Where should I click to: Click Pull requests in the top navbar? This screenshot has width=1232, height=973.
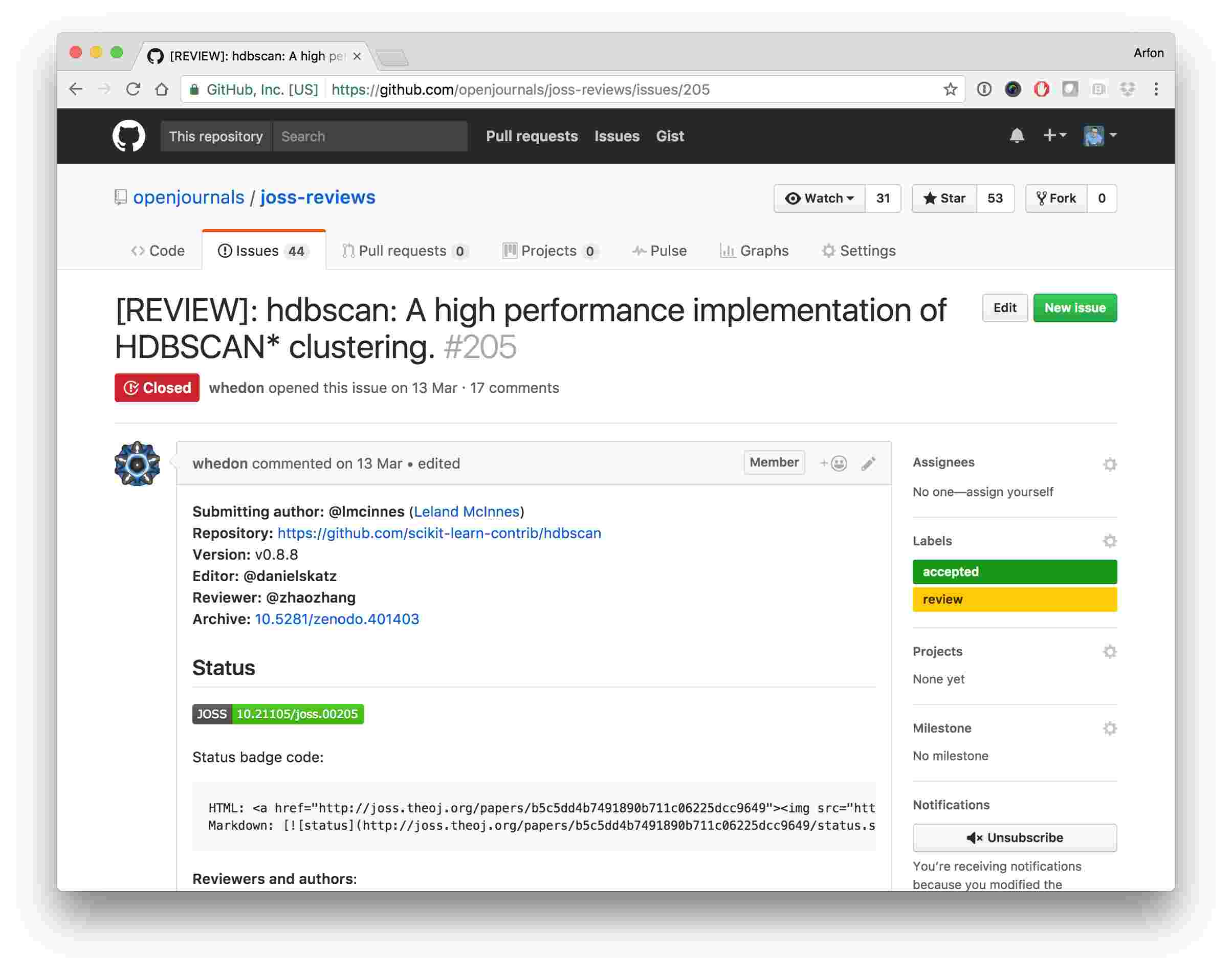tap(532, 136)
